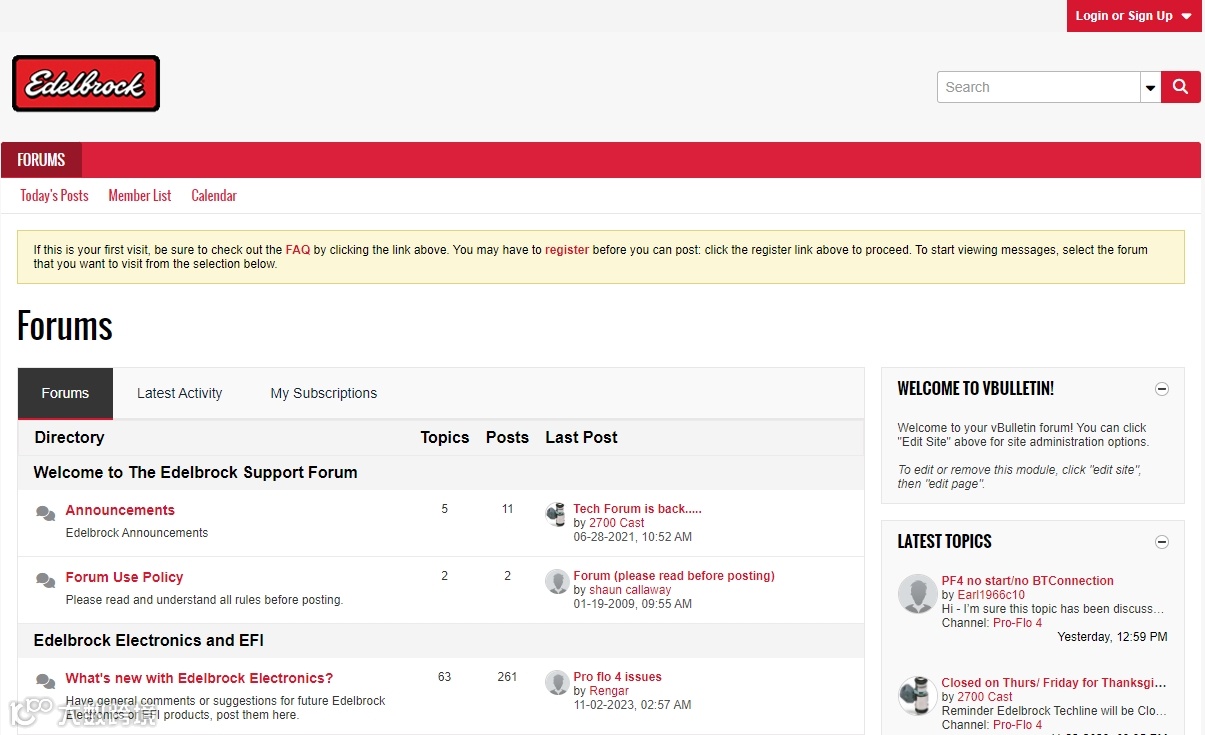Open 2700 Cast profile in Announcements row
The width and height of the screenshot is (1205, 735).
click(x=617, y=523)
